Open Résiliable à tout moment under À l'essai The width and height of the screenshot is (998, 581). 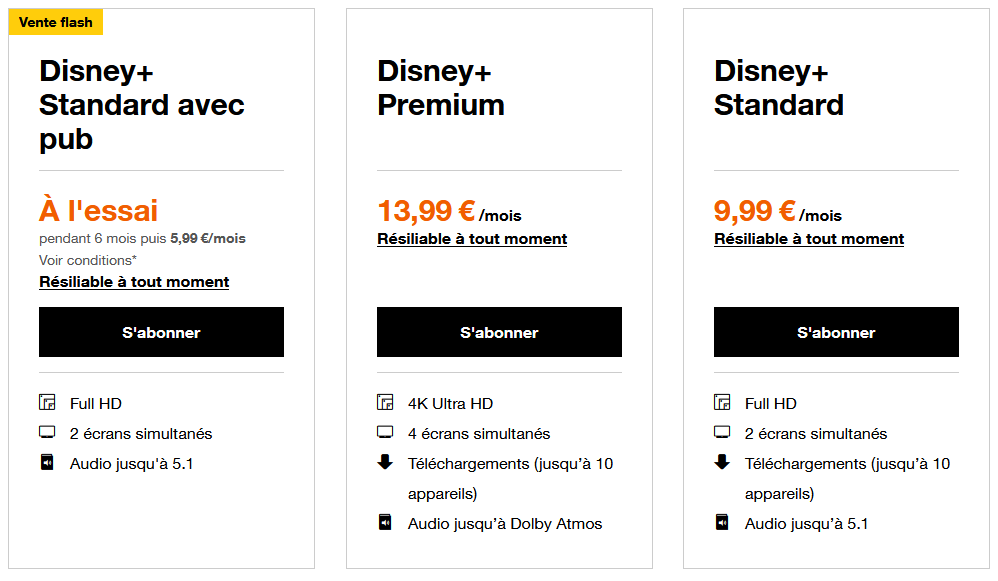(134, 282)
